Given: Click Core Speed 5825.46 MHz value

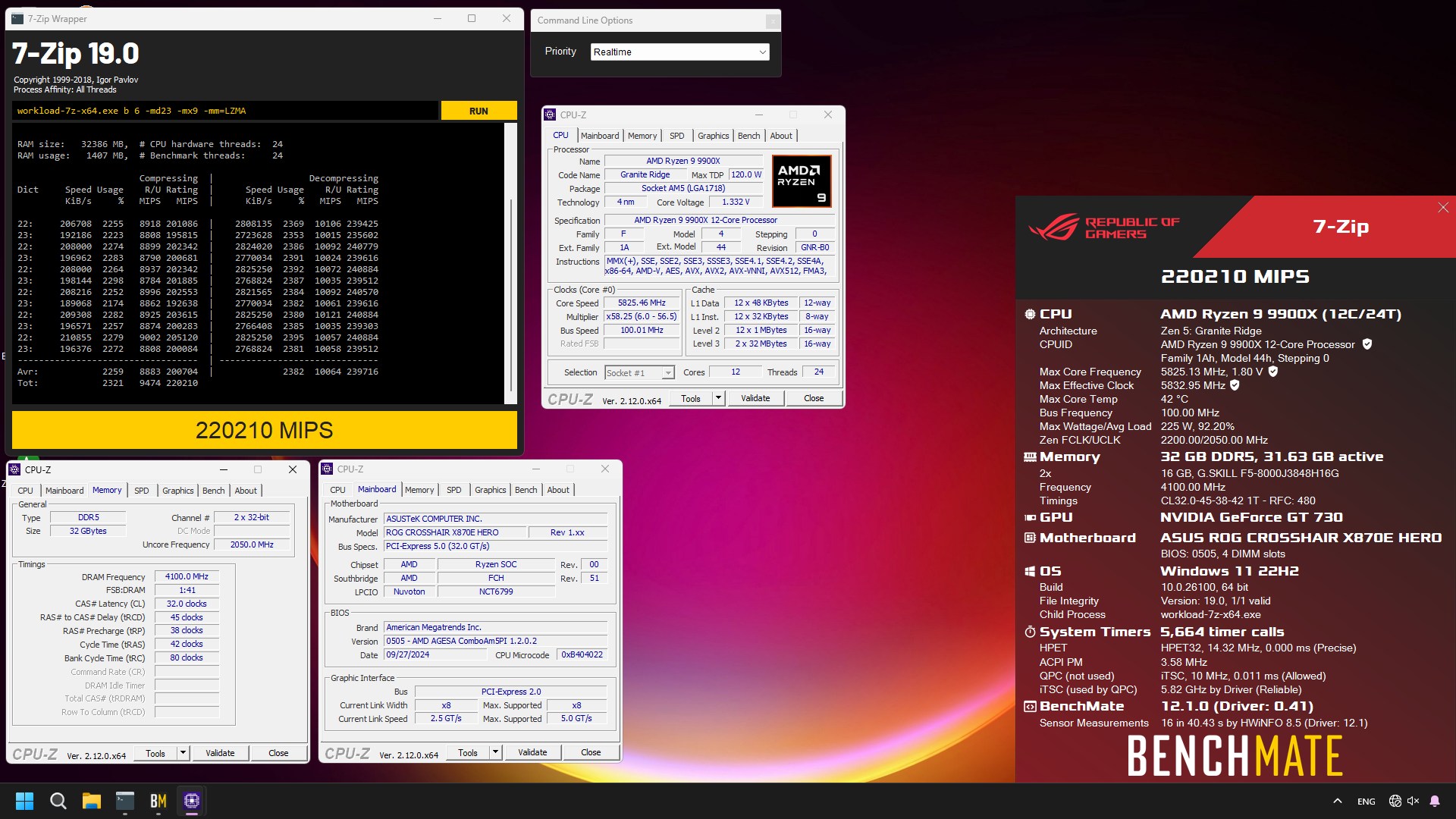Looking at the screenshot, I should (x=642, y=303).
